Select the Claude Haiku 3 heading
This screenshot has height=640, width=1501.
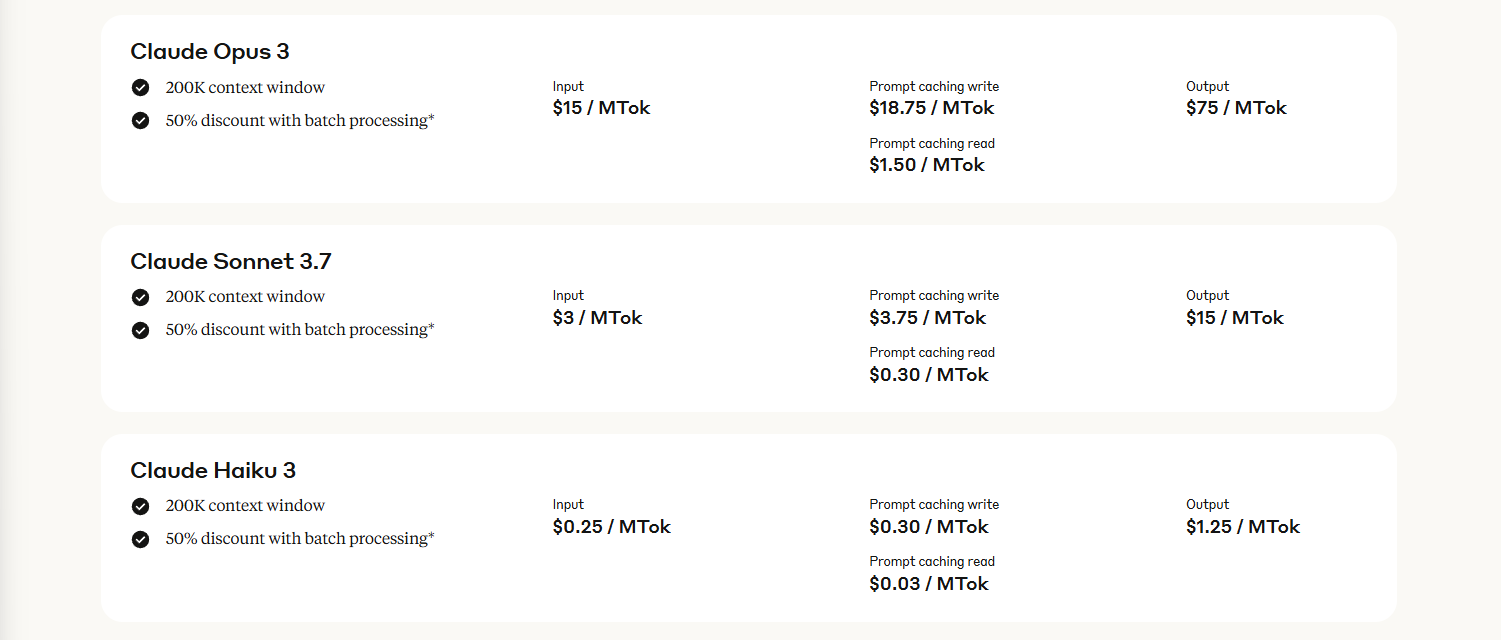pos(213,471)
